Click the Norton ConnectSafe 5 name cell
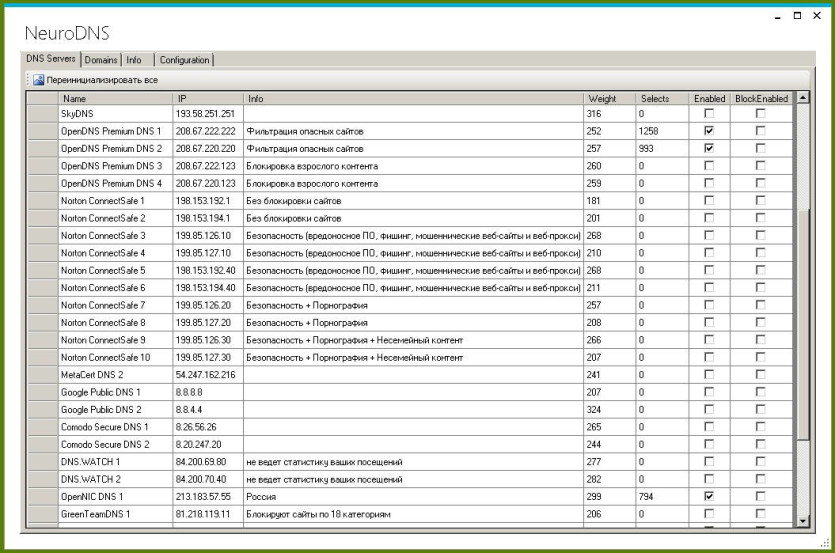 pyautogui.click(x=115, y=270)
